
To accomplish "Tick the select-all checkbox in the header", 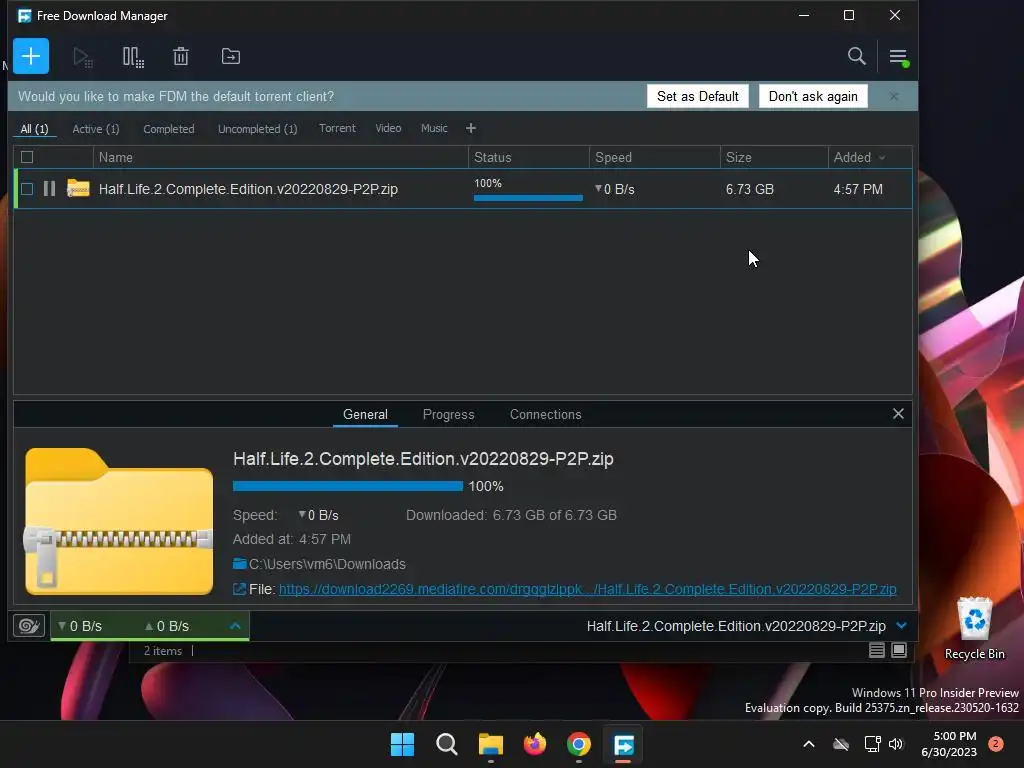I will (27, 157).
